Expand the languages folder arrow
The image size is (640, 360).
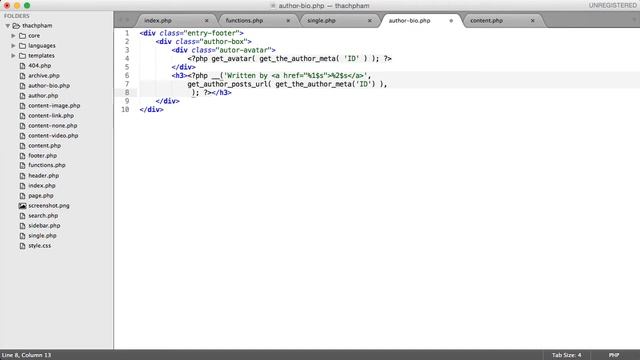pyautogui.click(x=13, y=46)
